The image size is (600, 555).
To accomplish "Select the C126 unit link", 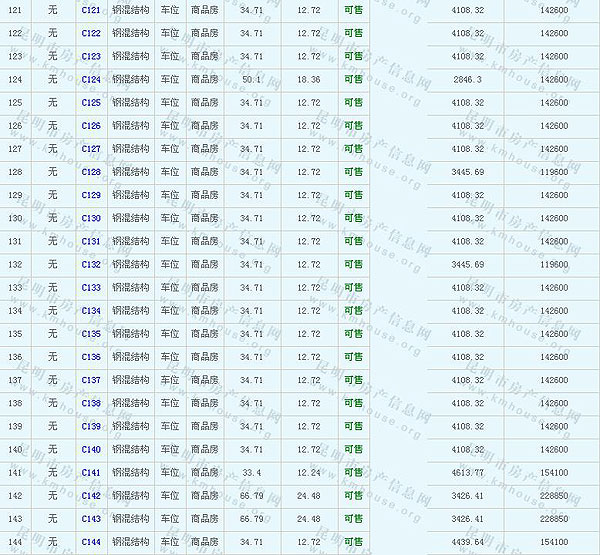I will (91, 126).
